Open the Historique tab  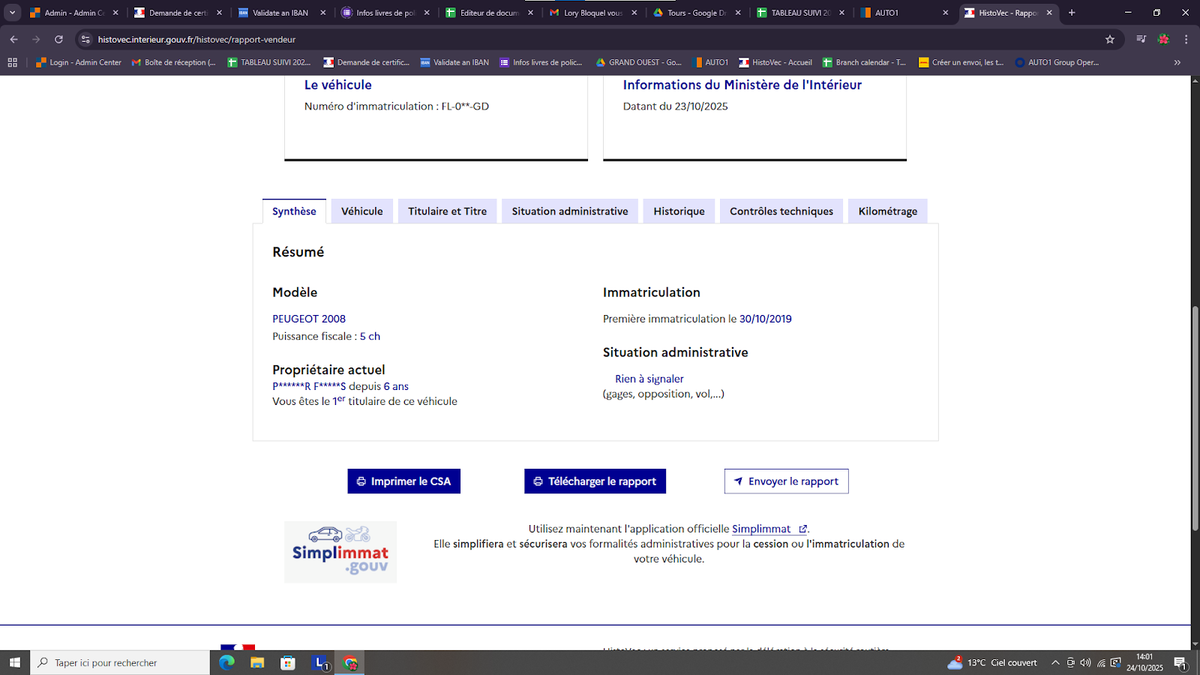[x=679, y=211]
